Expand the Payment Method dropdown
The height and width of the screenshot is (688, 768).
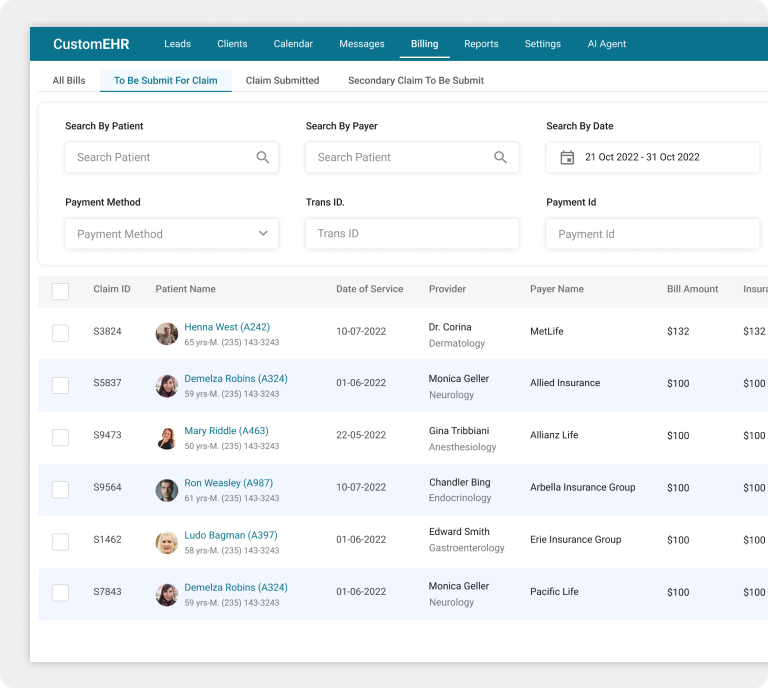(172, 234)
